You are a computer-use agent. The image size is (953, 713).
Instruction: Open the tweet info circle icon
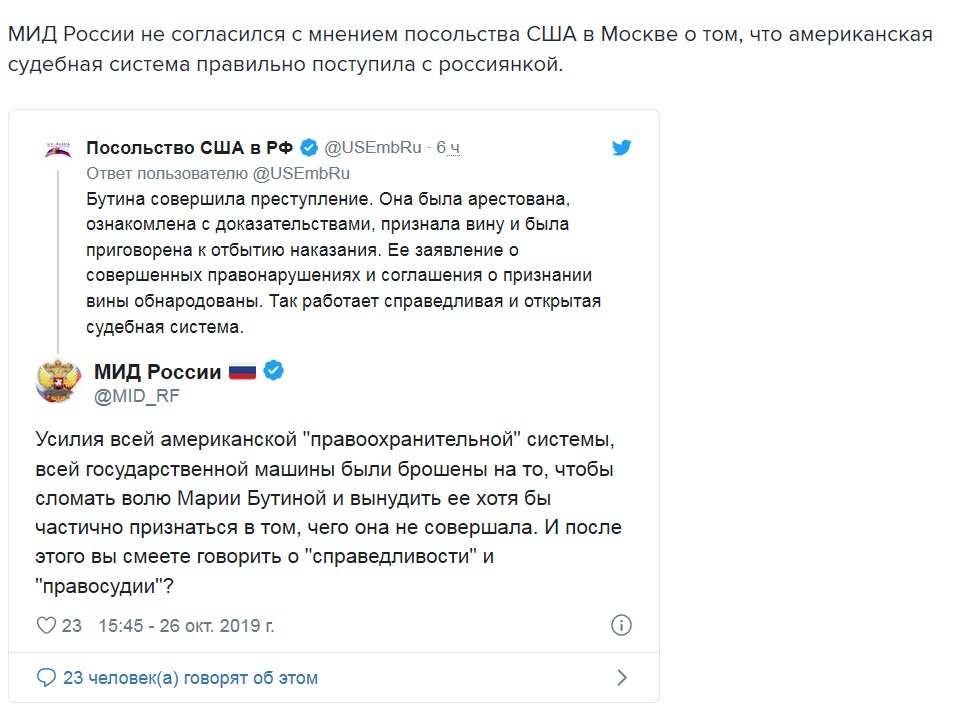tap(621, 625)
